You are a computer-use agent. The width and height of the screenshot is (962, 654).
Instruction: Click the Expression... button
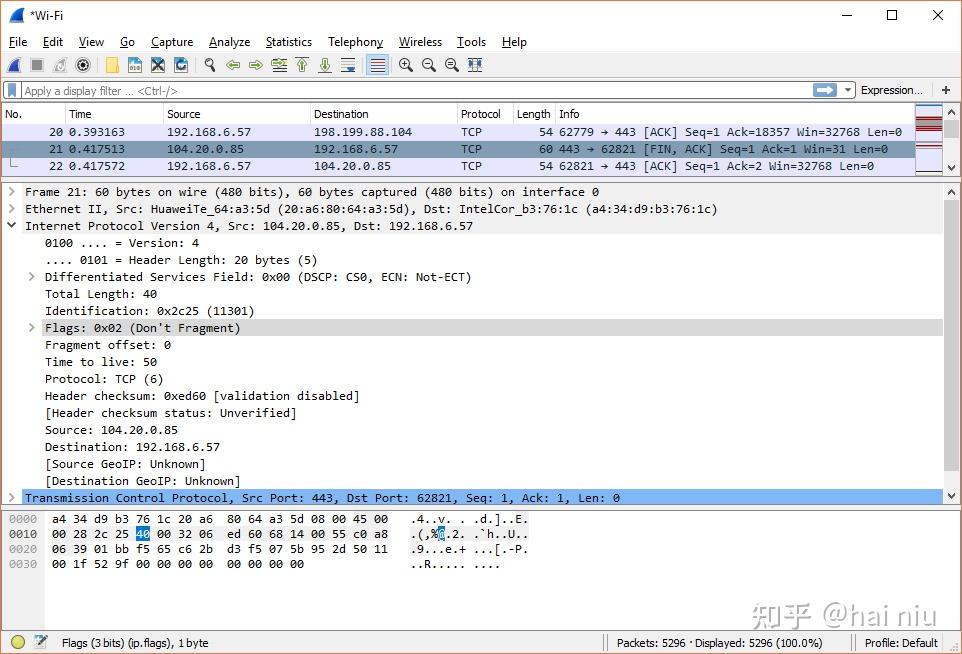891,90
